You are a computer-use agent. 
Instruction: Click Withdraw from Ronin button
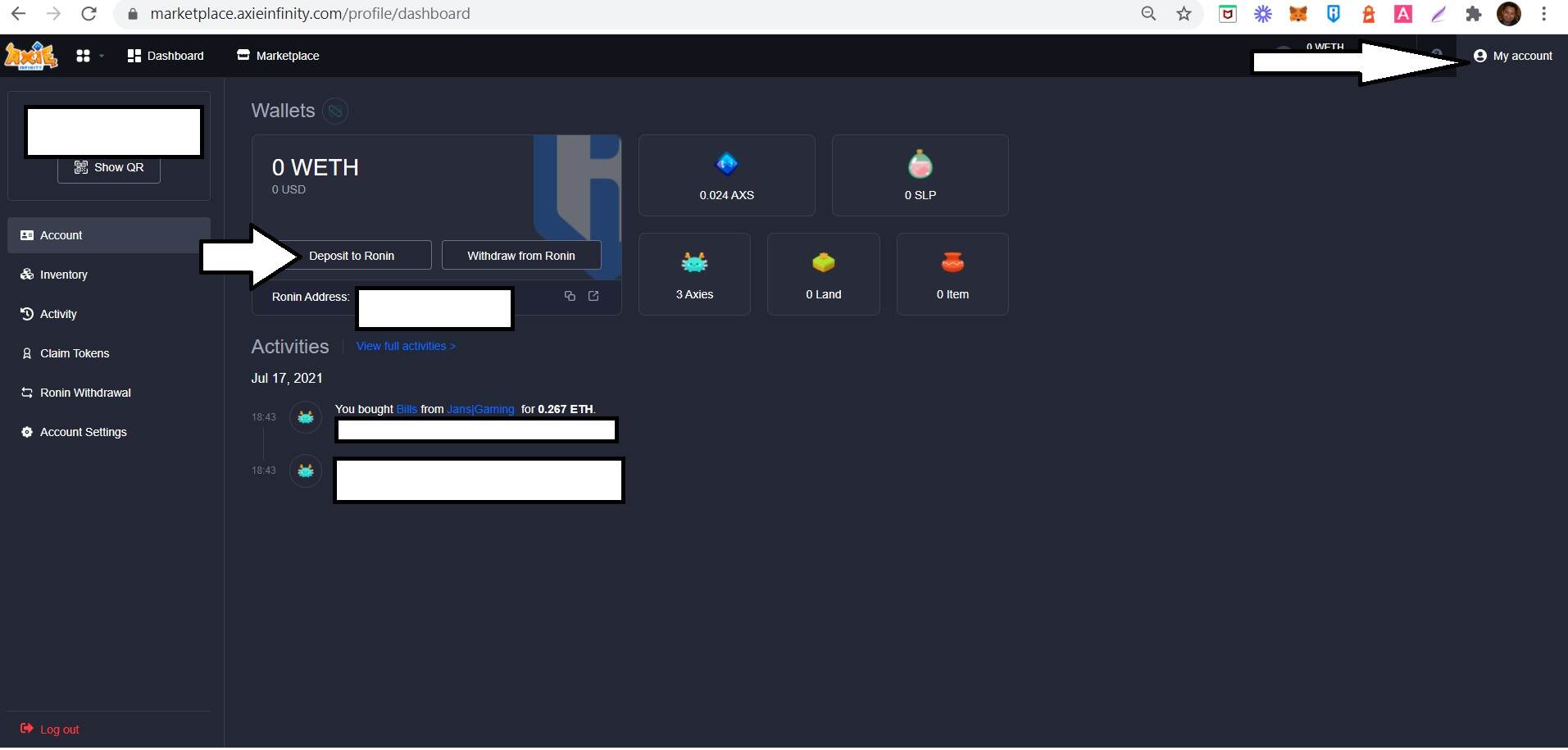[x=521, y=256]
